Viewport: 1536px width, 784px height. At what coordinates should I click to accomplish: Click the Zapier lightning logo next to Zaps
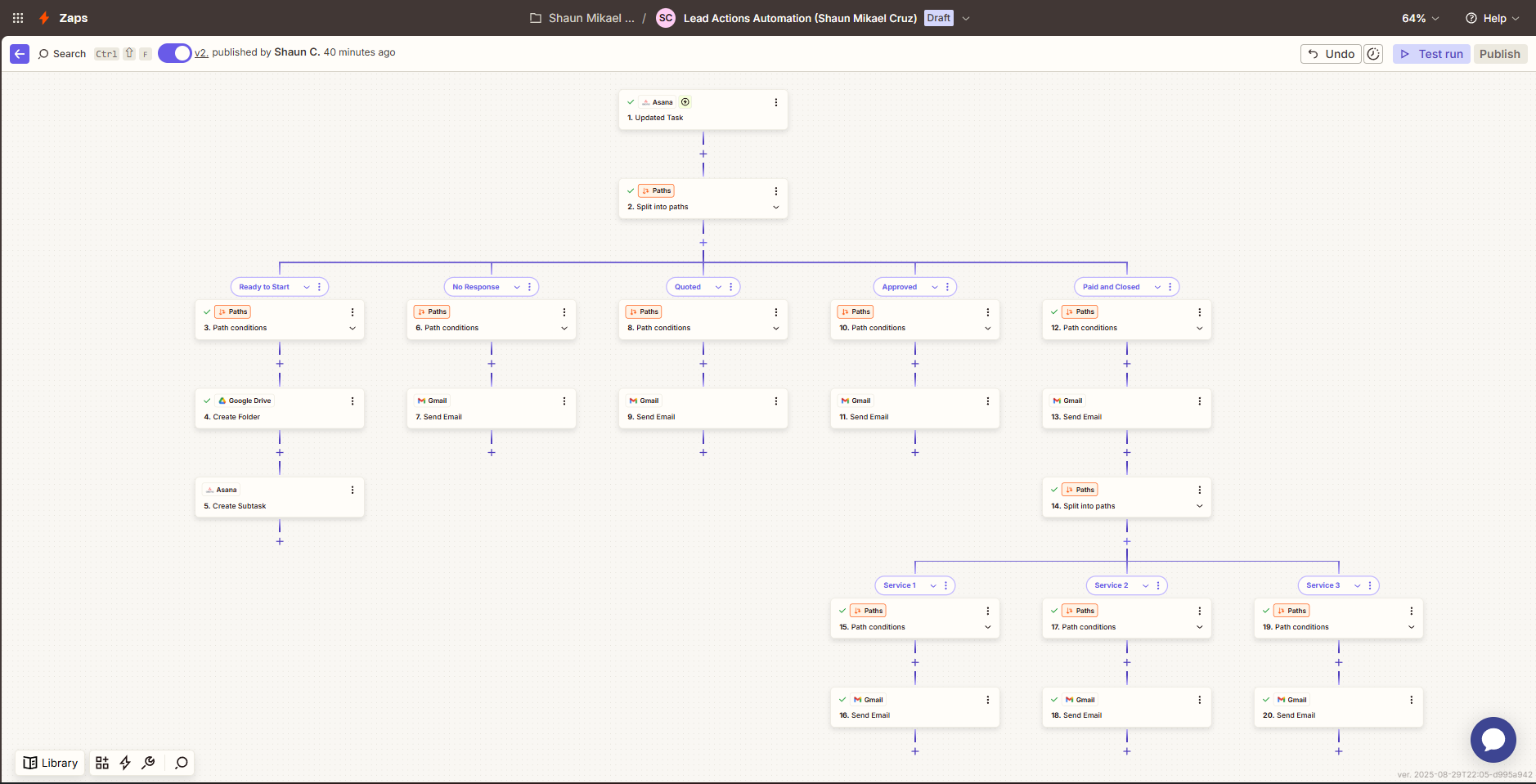(x=44, y=17)
